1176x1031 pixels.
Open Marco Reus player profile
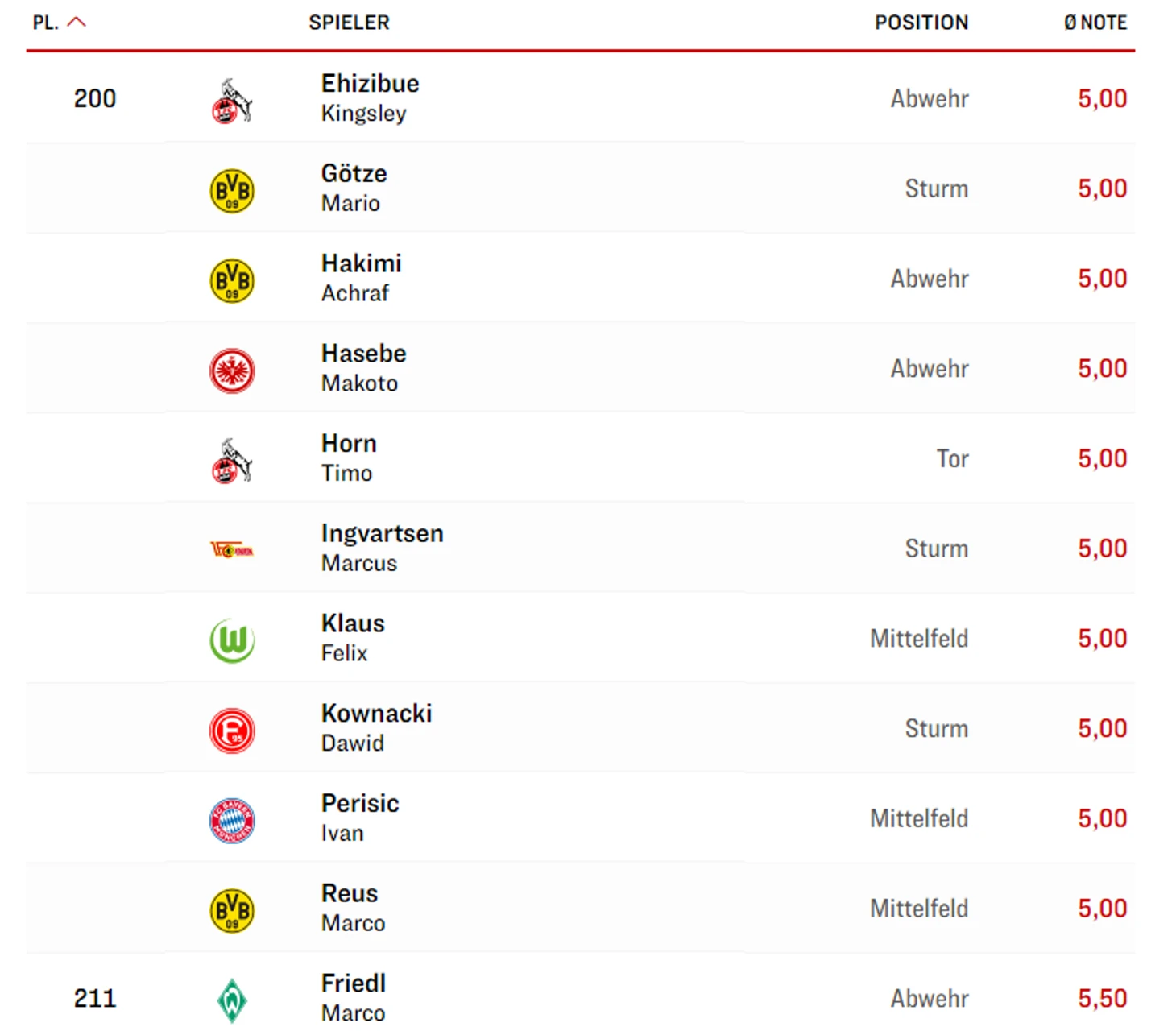(350, 894)
